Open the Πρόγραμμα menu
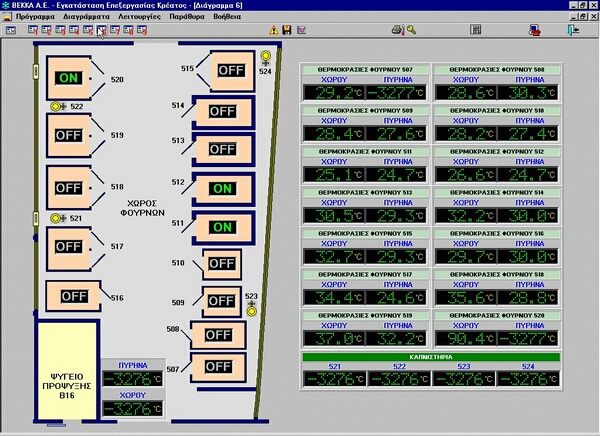Screen dimensions: 600x436 click(x=35, y=17)
